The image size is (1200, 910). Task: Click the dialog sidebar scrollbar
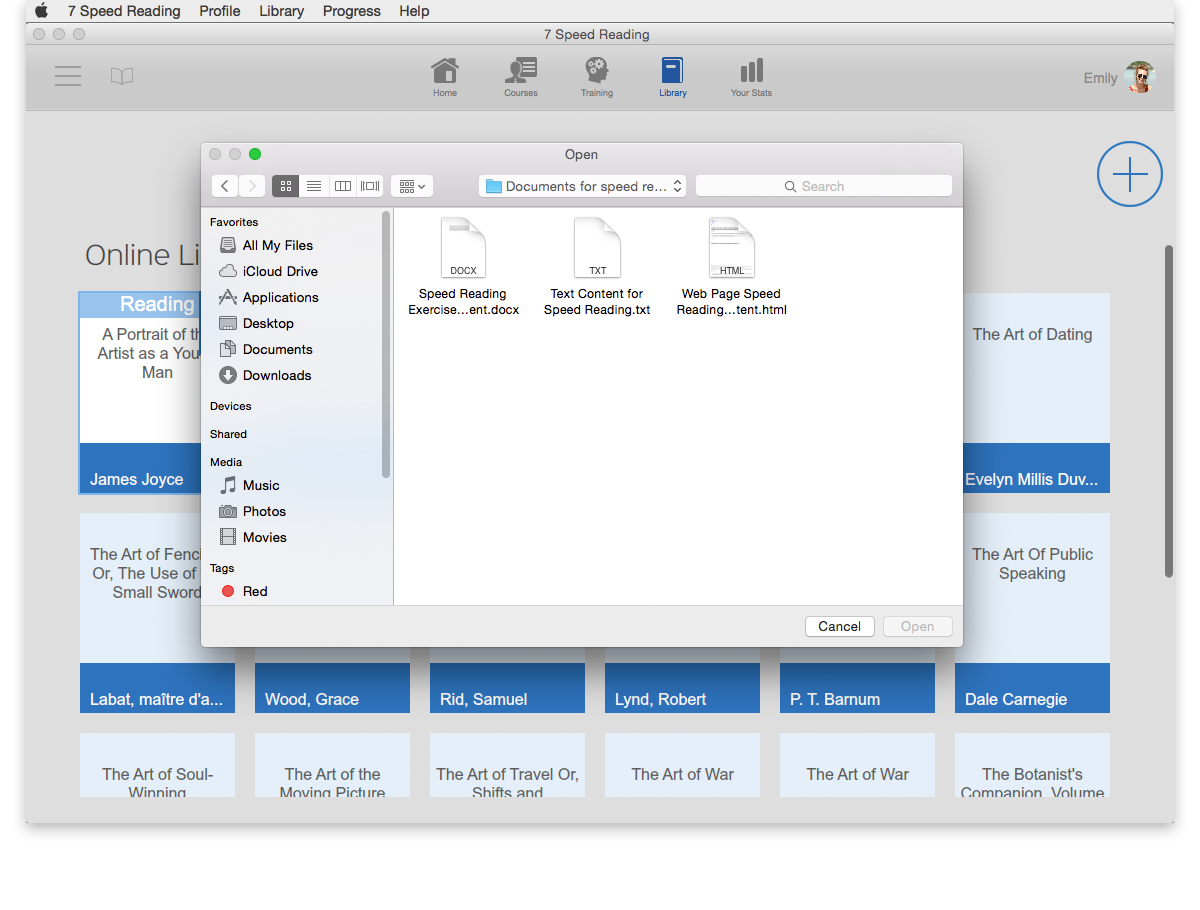(386, 344)
